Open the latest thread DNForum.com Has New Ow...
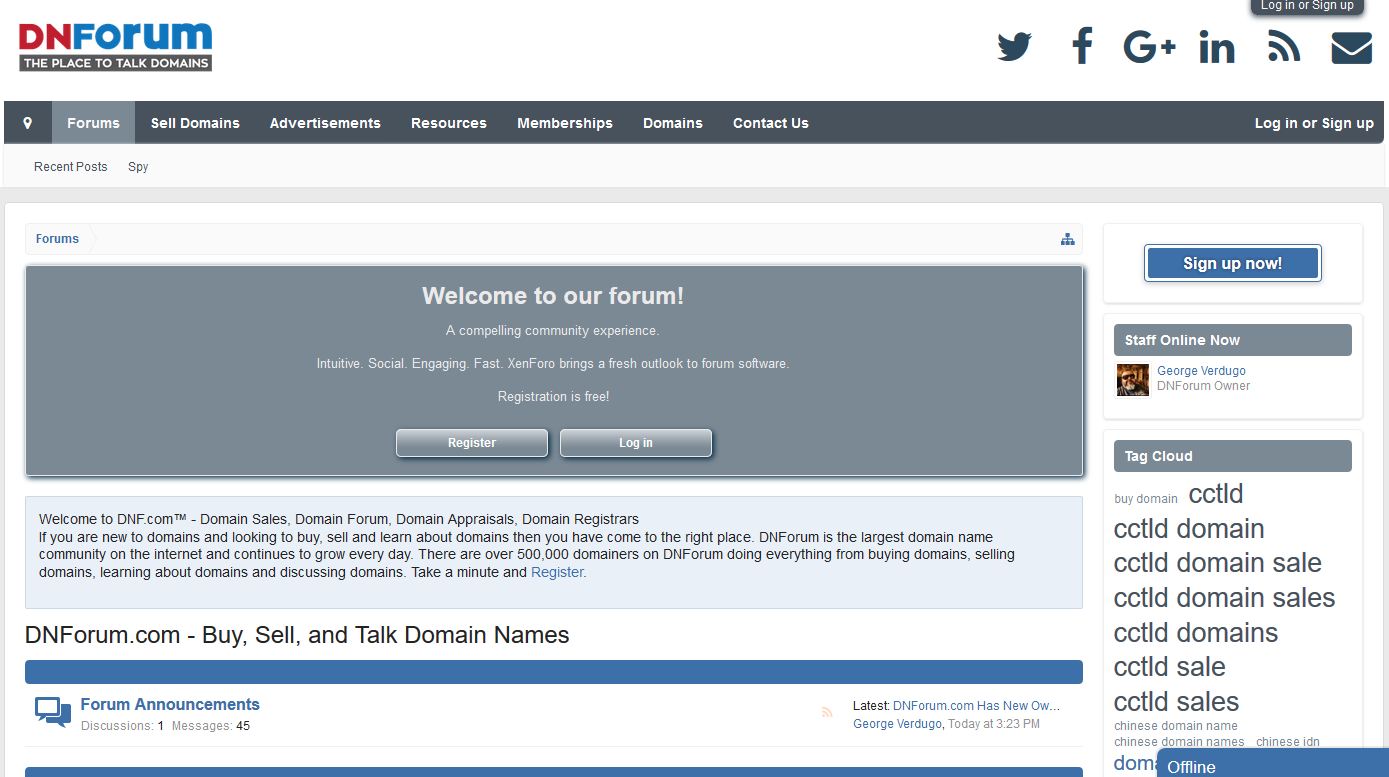Image resolution: width=1389 pixels, height=777 pixels. coord(976,705)
